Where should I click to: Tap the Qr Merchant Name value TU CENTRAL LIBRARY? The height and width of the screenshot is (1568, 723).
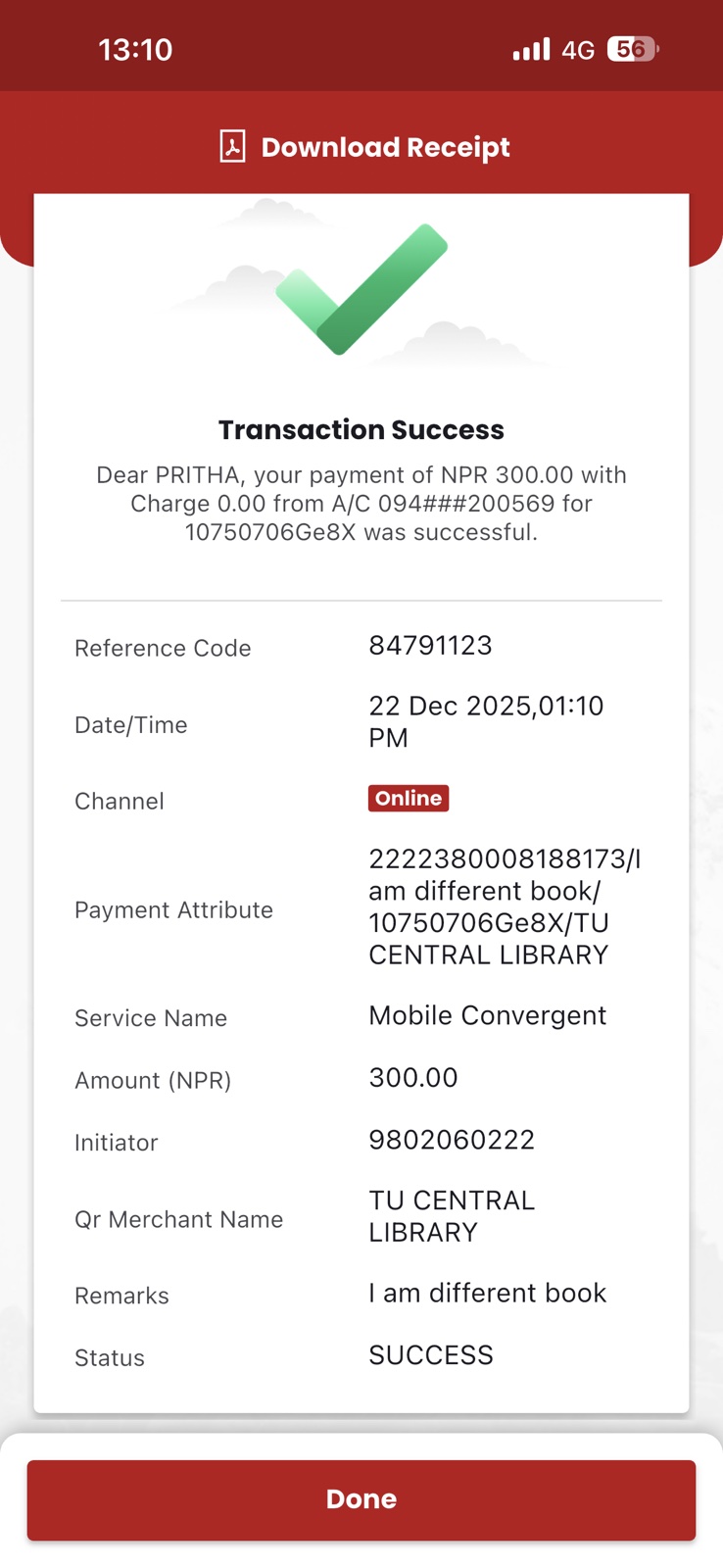(452, 1216)
